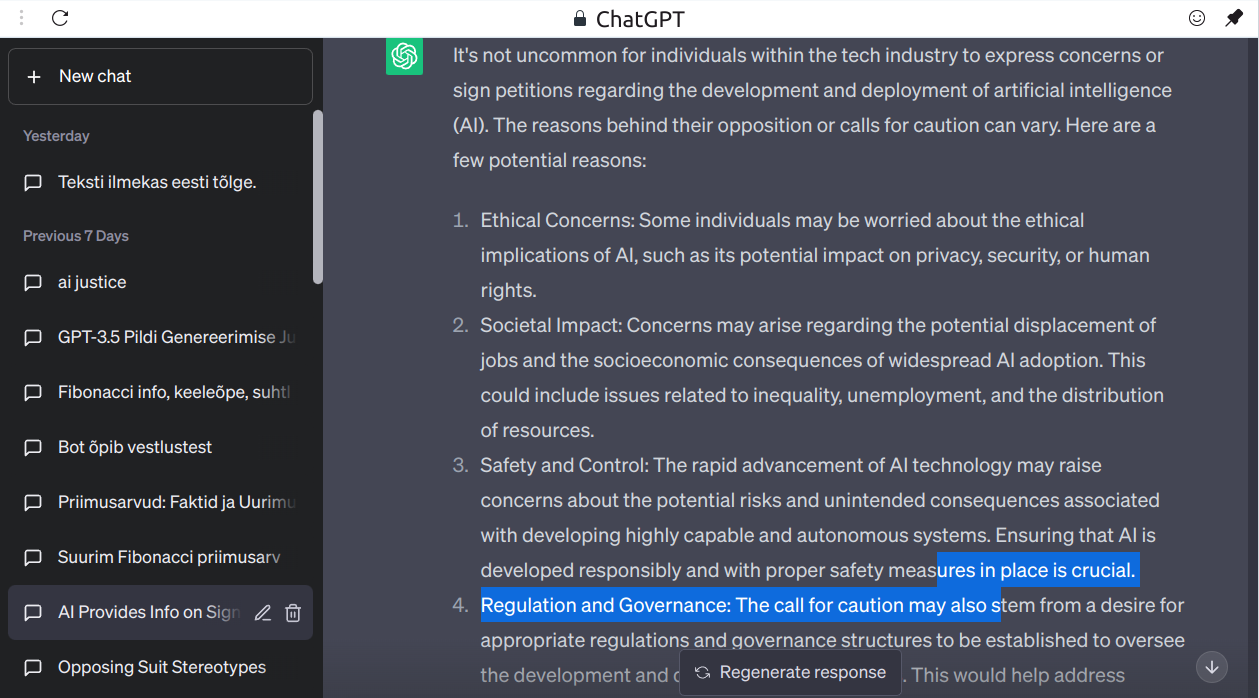
Task: Click the scroll-to-bottom arrow icon
Action: point(1212,666)
